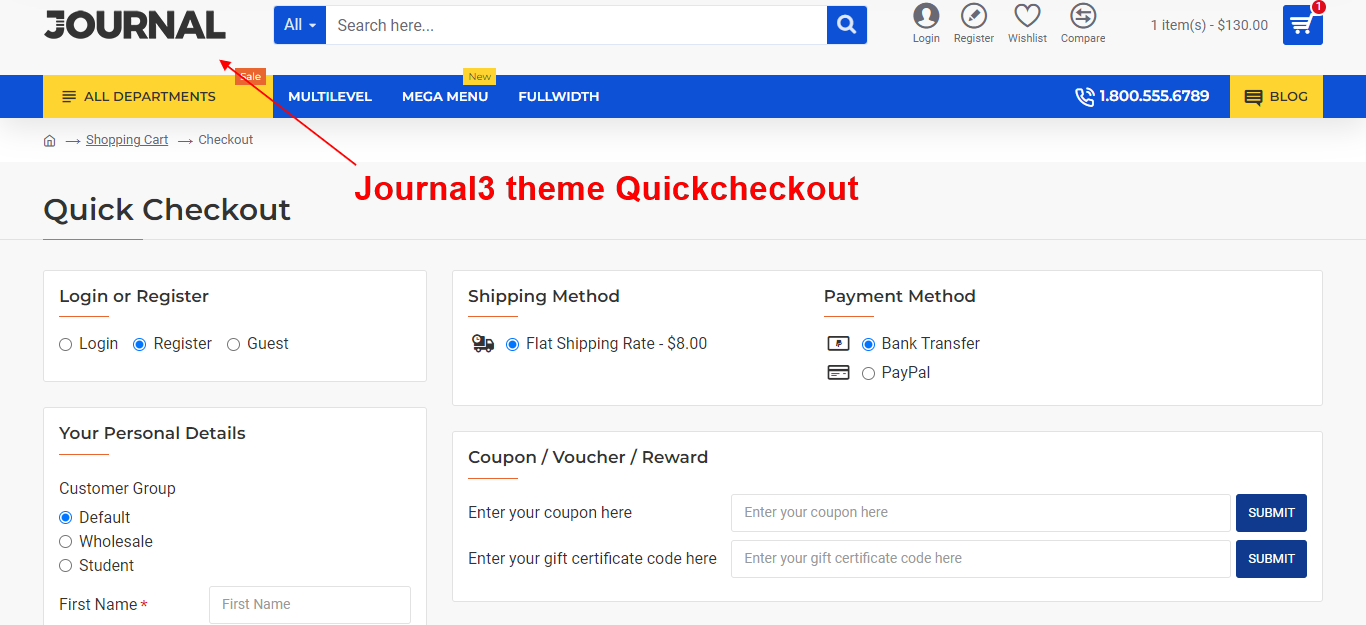Open the All search category dropdown

[300, 25]
